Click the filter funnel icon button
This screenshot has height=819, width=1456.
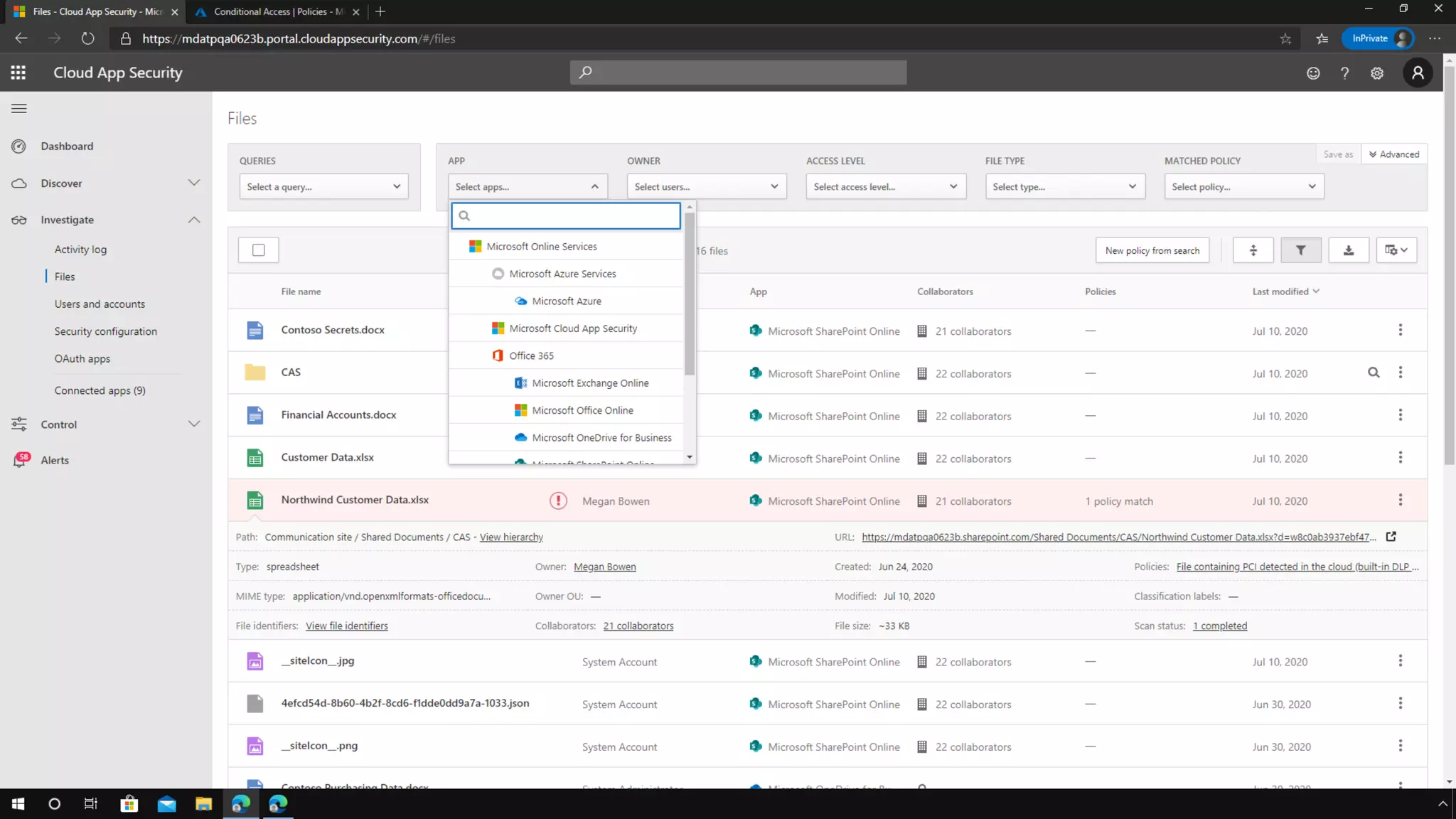(1300, 250)
